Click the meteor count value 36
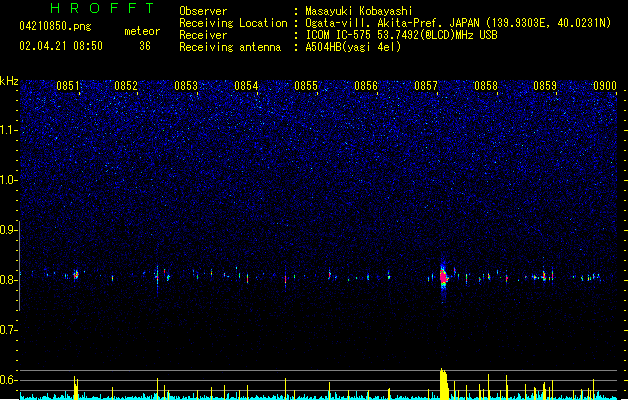 tap(145, 46)
